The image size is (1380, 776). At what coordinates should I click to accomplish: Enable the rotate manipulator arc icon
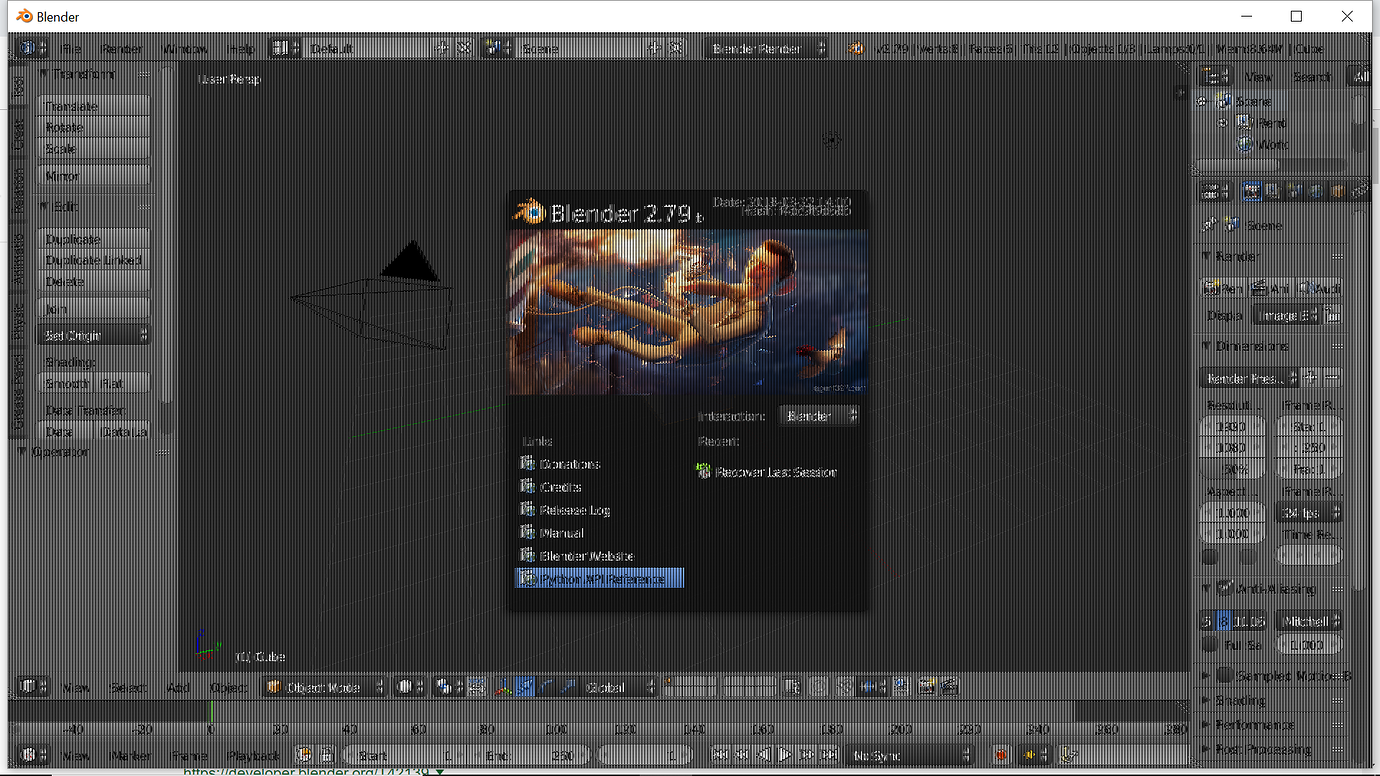click(x=547, y=687)
